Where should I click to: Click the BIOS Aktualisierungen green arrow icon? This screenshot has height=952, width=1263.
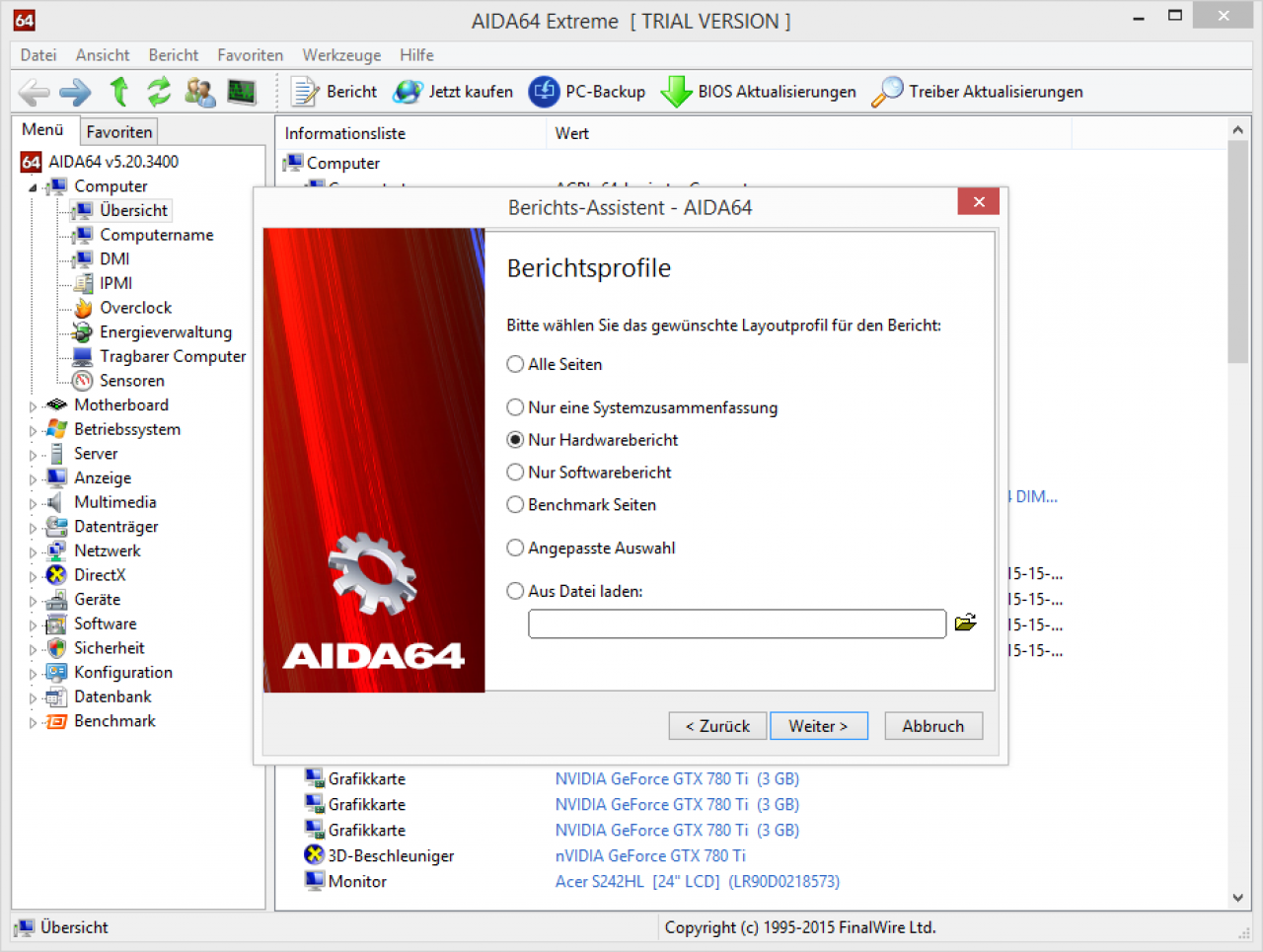[676, 92]
